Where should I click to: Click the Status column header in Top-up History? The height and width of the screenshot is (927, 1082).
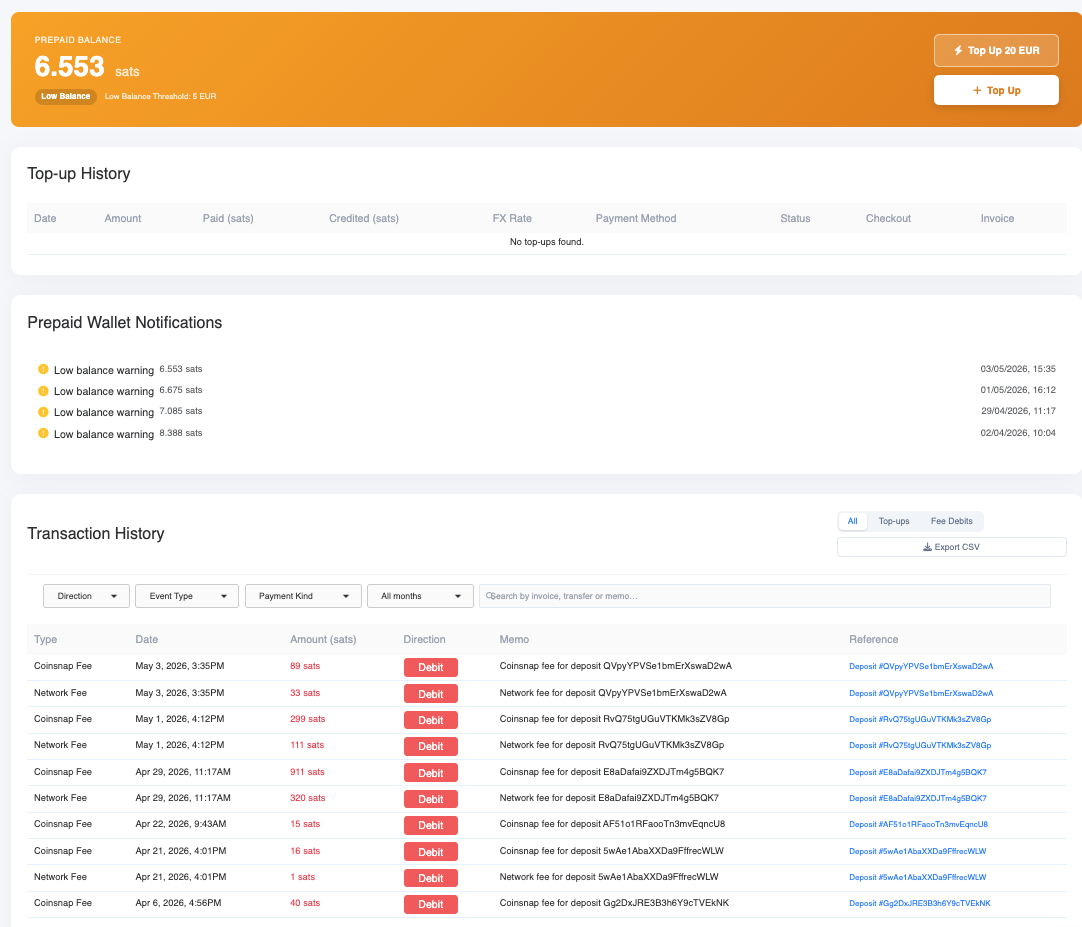[x=795, y=218]
